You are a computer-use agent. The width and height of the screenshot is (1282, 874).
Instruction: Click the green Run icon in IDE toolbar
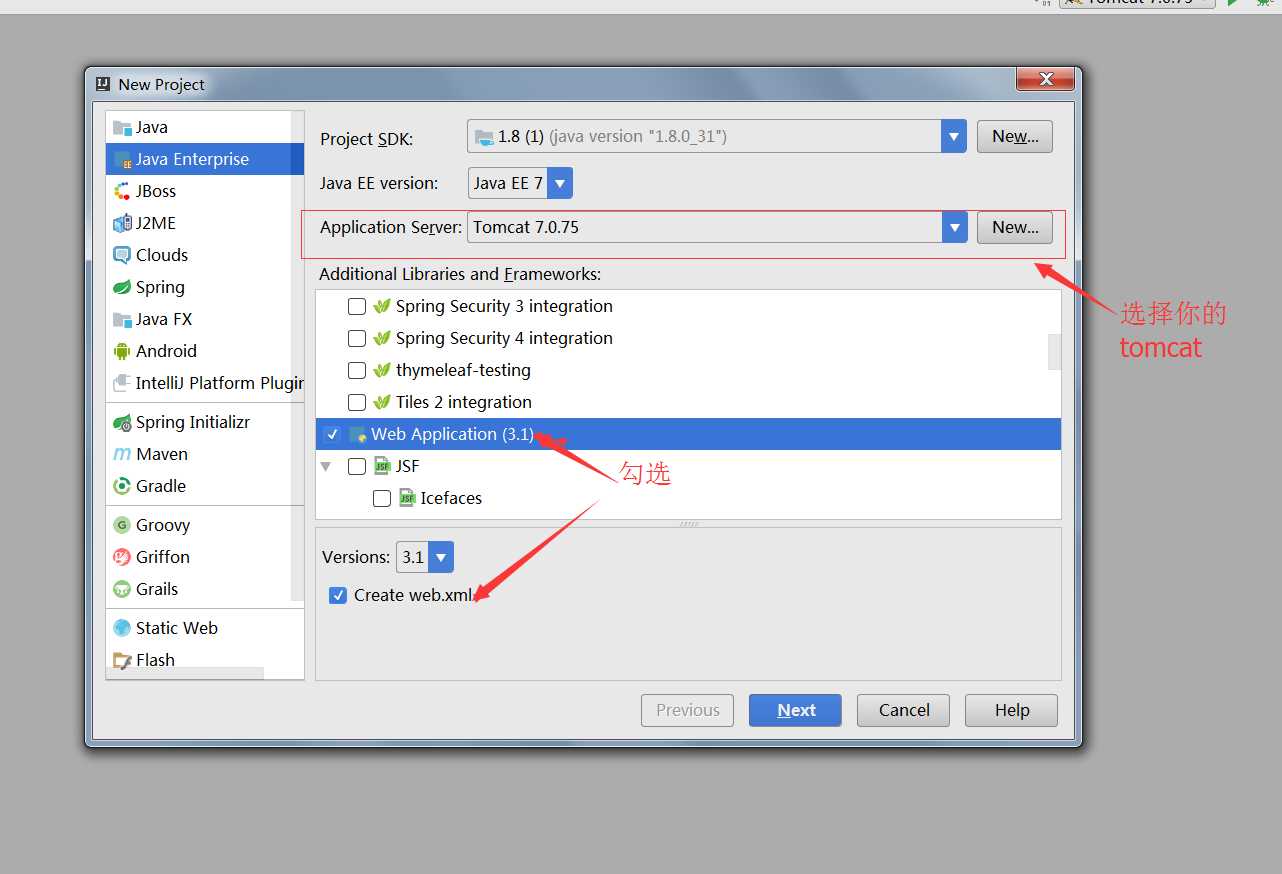tap(1233, 3)
